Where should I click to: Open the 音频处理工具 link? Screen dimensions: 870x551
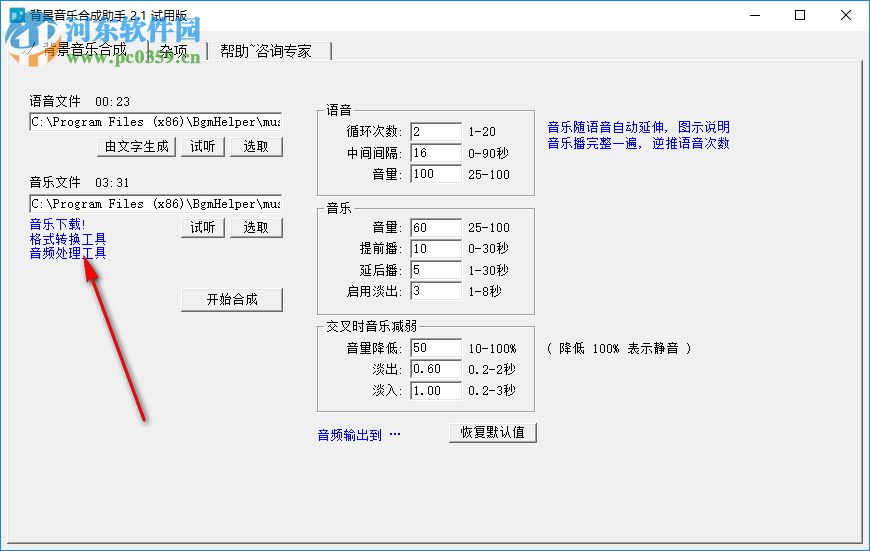click(x=68, y=253)
